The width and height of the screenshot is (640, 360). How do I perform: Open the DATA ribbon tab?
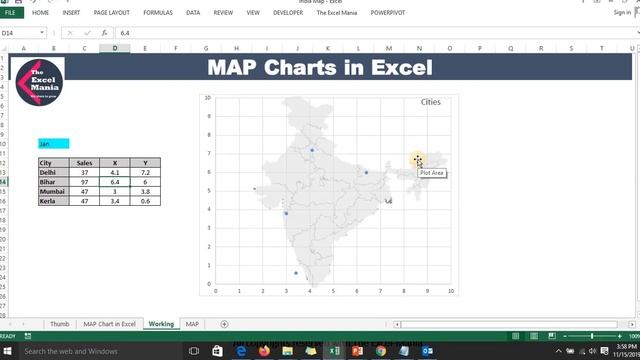click(x=193, y=13)
